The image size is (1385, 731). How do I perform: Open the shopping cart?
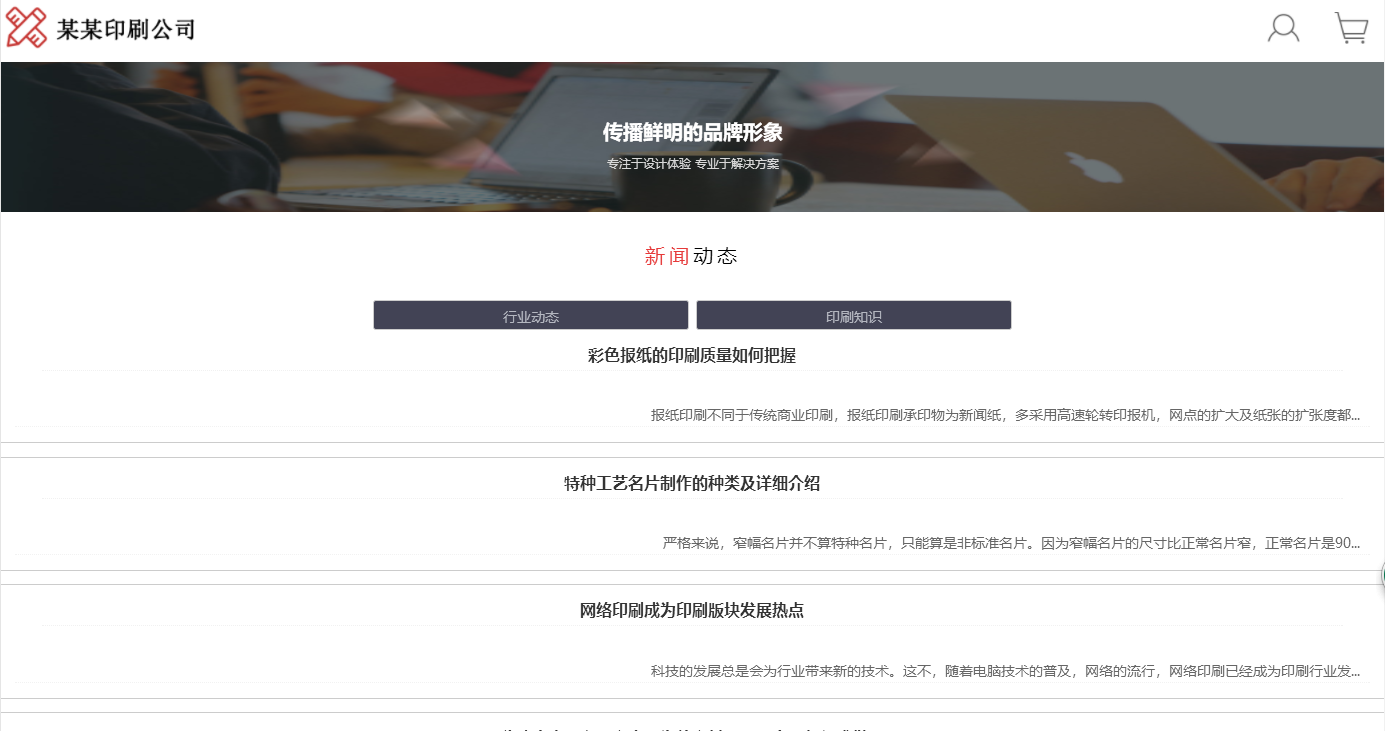tap(1351, 28)
